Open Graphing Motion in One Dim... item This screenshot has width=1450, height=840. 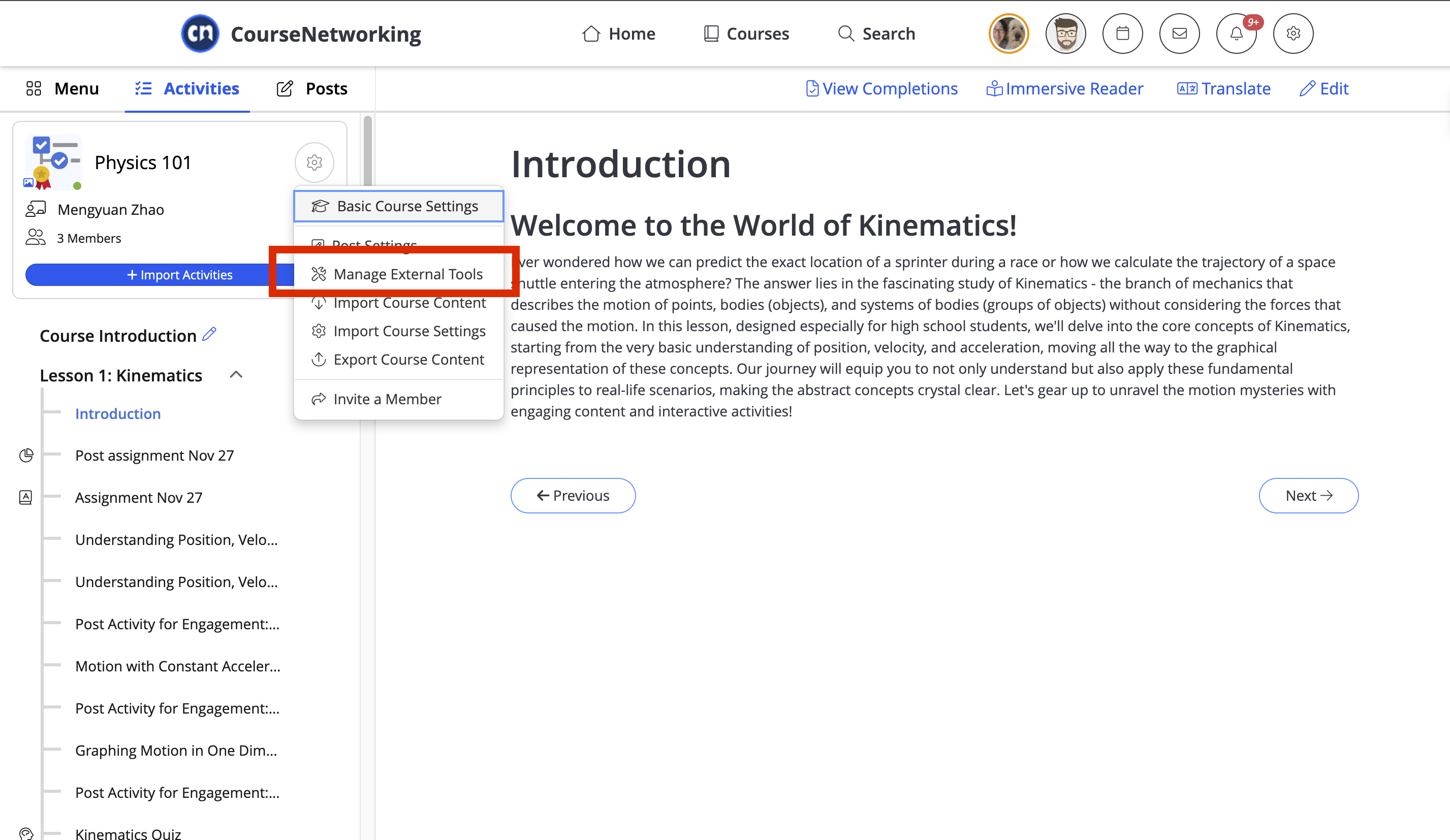coord(176,750)
